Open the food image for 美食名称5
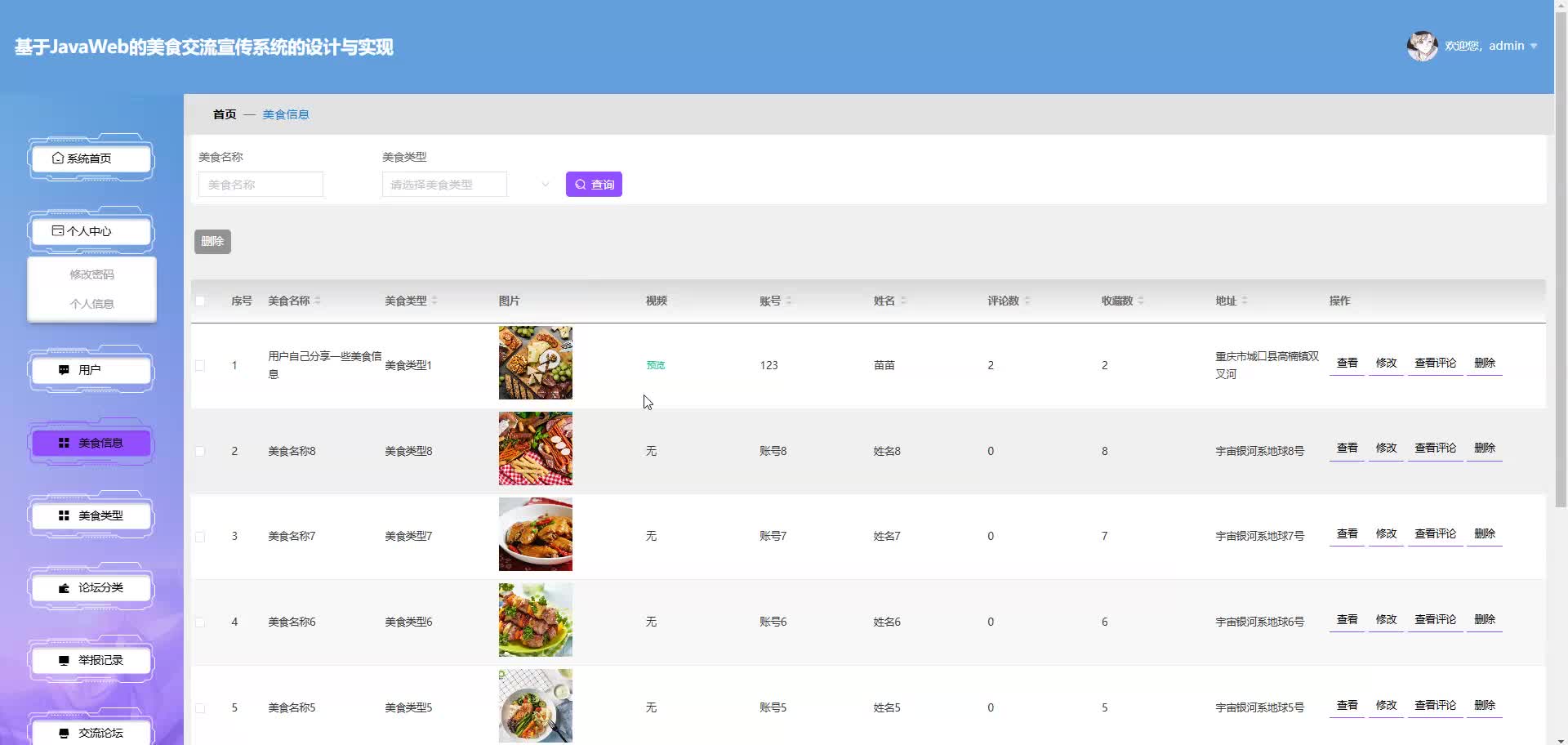Viewport: 1568px width, 745px height. coord(536,706)
